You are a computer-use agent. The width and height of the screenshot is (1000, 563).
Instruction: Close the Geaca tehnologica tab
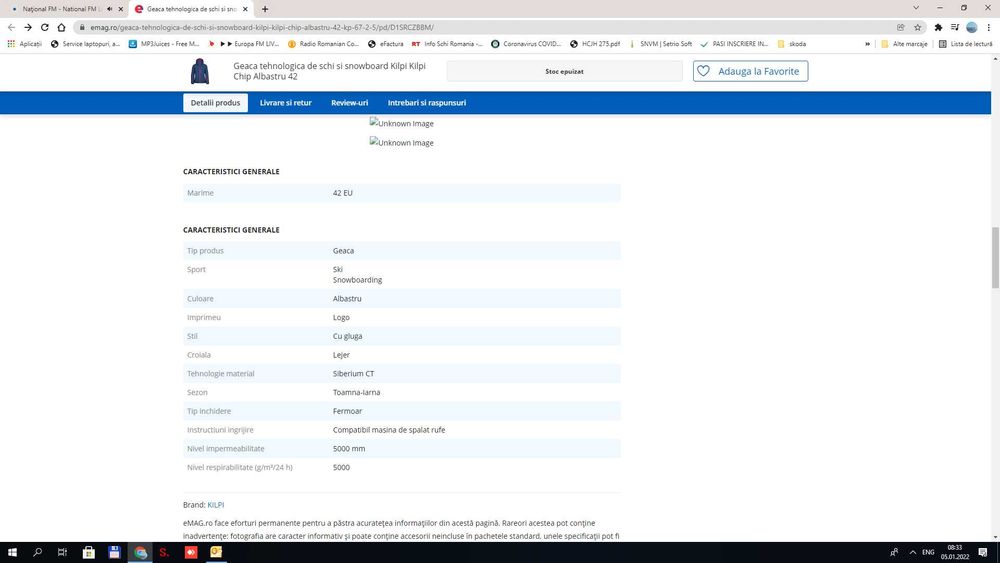pos(245,9)
